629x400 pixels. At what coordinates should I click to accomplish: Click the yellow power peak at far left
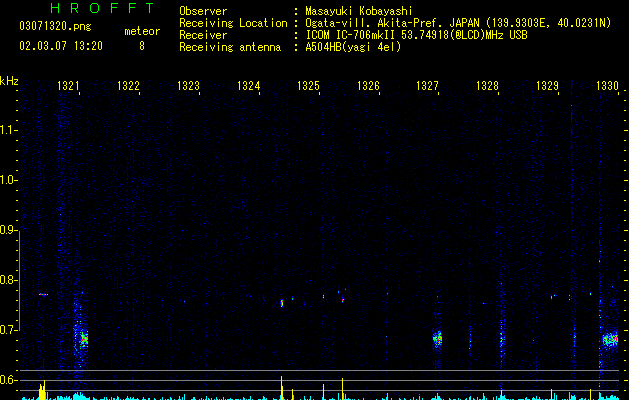tap(42, 390)
